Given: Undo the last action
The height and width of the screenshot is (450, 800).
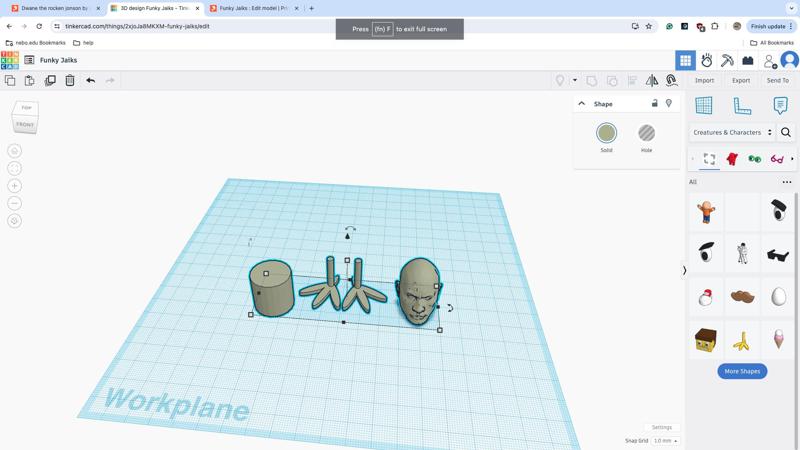Looking at the screenshot, I should [90, 80].
